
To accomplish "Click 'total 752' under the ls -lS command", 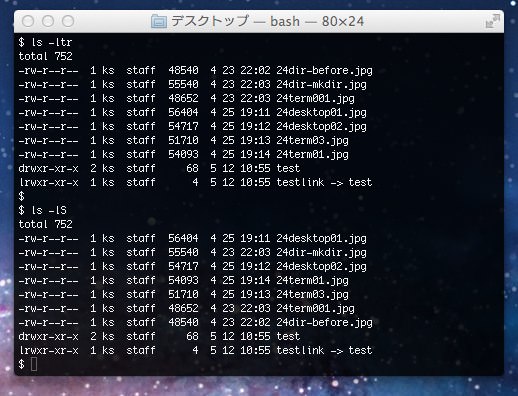I will click(45, 224).
